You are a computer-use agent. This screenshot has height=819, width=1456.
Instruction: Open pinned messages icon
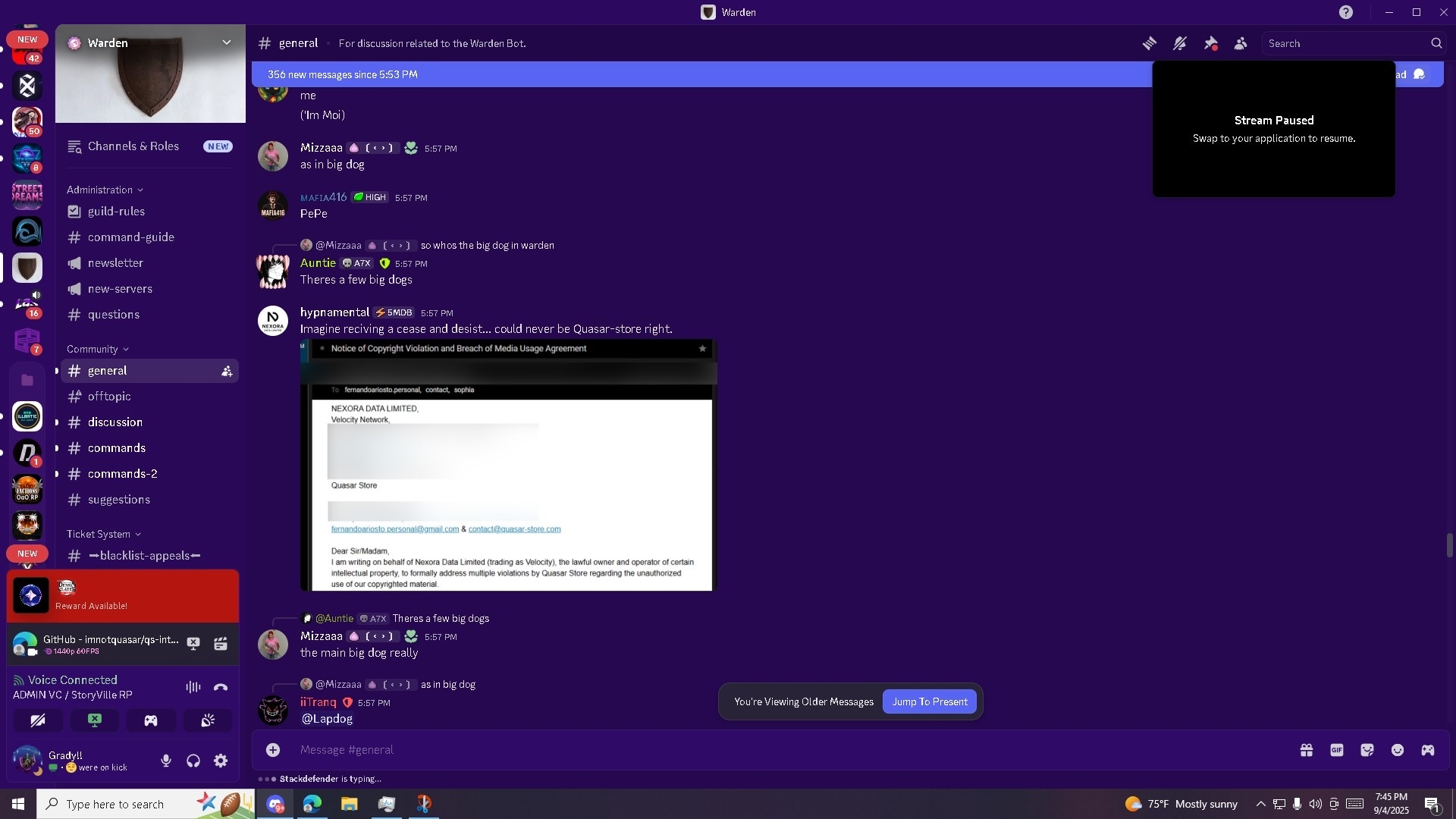[x=1210, y=43]
